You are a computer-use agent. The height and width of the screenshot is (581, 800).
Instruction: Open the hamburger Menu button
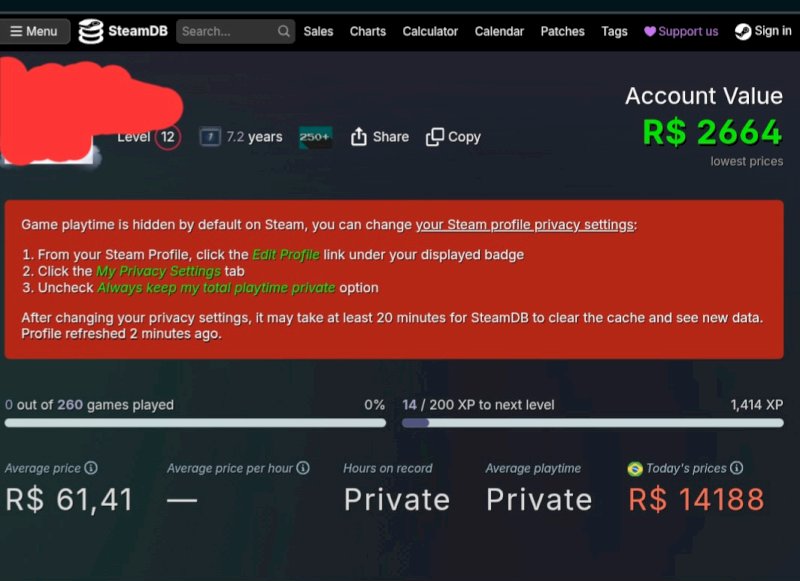point(34,31)
